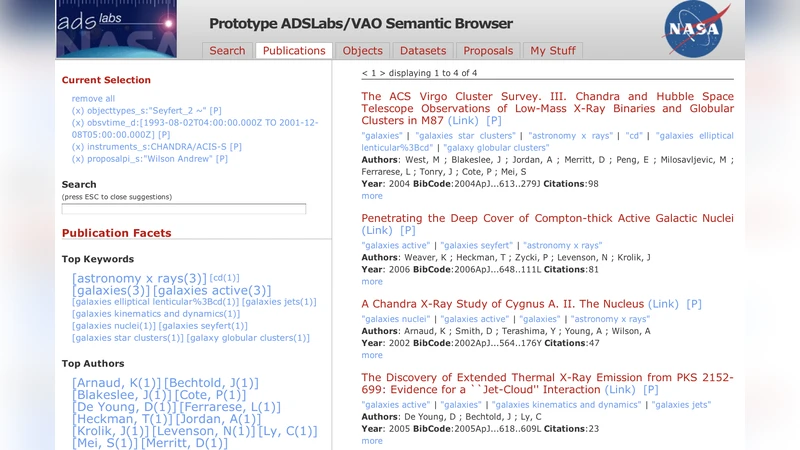Filter by keyword galaxies active(3)
Image resolution: width=800 pixels, height=450 pixels.
(212, 290)
